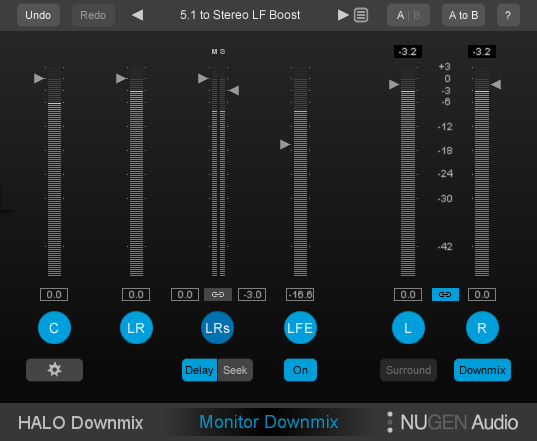This screenshot has width=537, height=441.
Task: Solo the C center channel button
Action: click(x=54, y=328)
